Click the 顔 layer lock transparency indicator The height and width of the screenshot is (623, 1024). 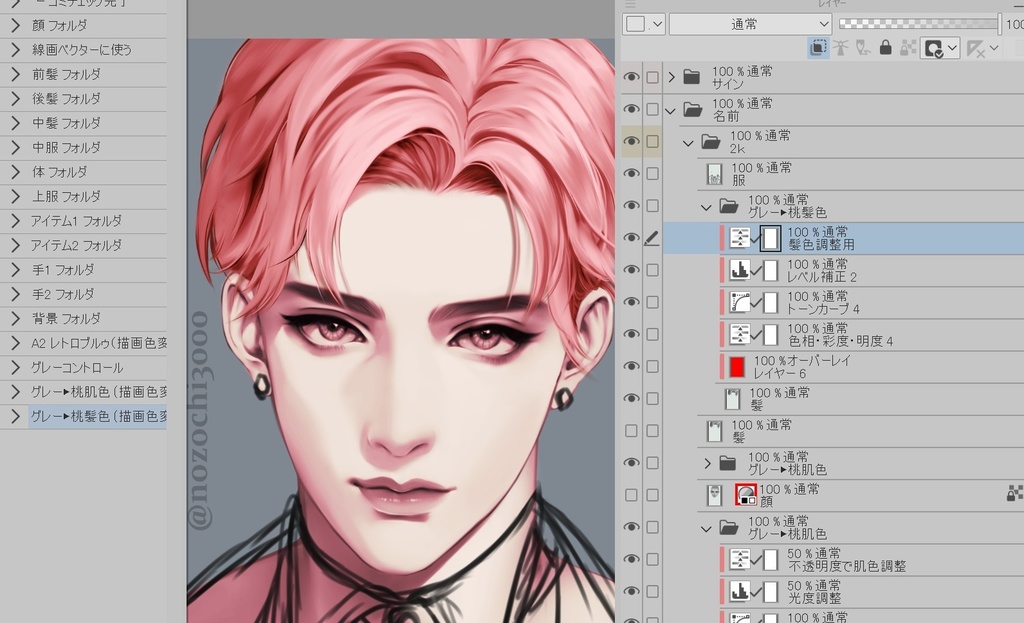coord(1015,493)
